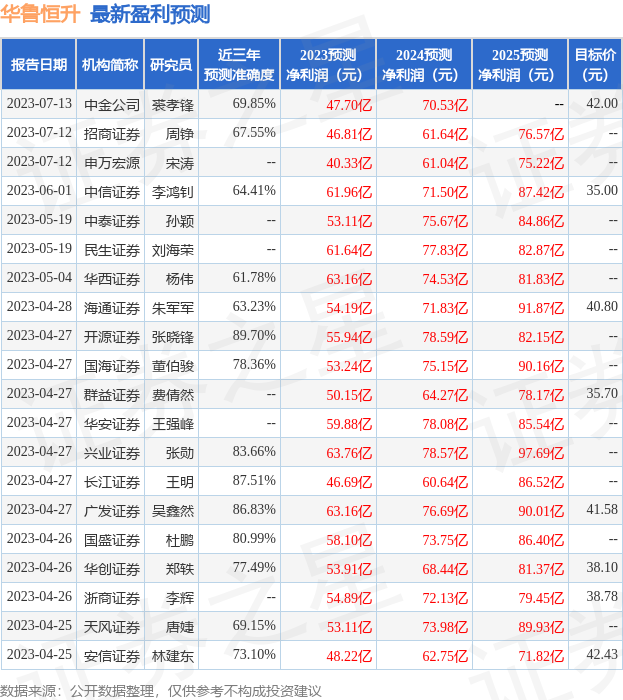The height and width of the screenshot is (700, 623).
Task: Click the 华鲁恒升 title text
Action: pos(40,14)
